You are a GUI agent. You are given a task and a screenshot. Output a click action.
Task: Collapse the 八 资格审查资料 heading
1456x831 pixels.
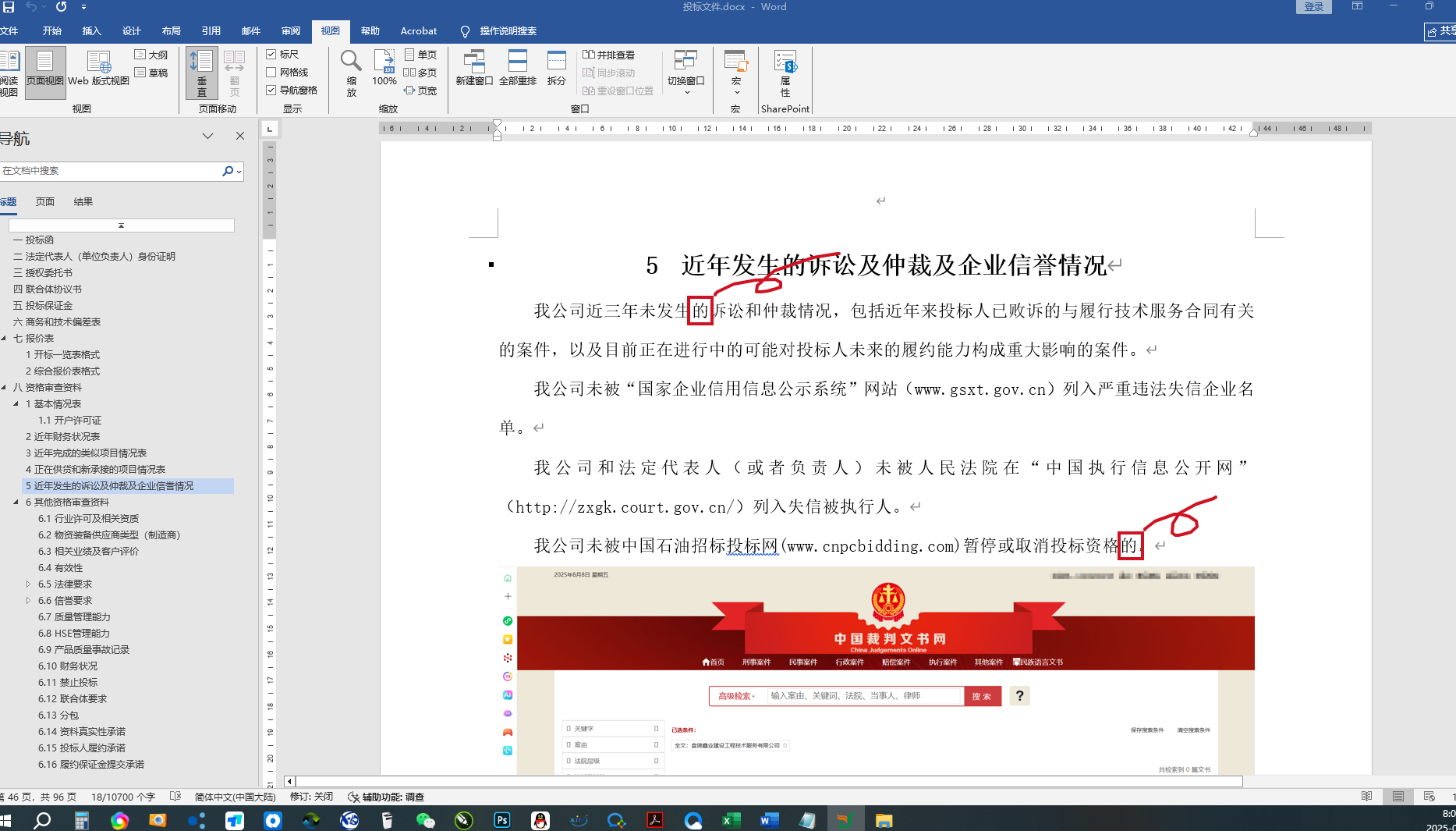4,387
